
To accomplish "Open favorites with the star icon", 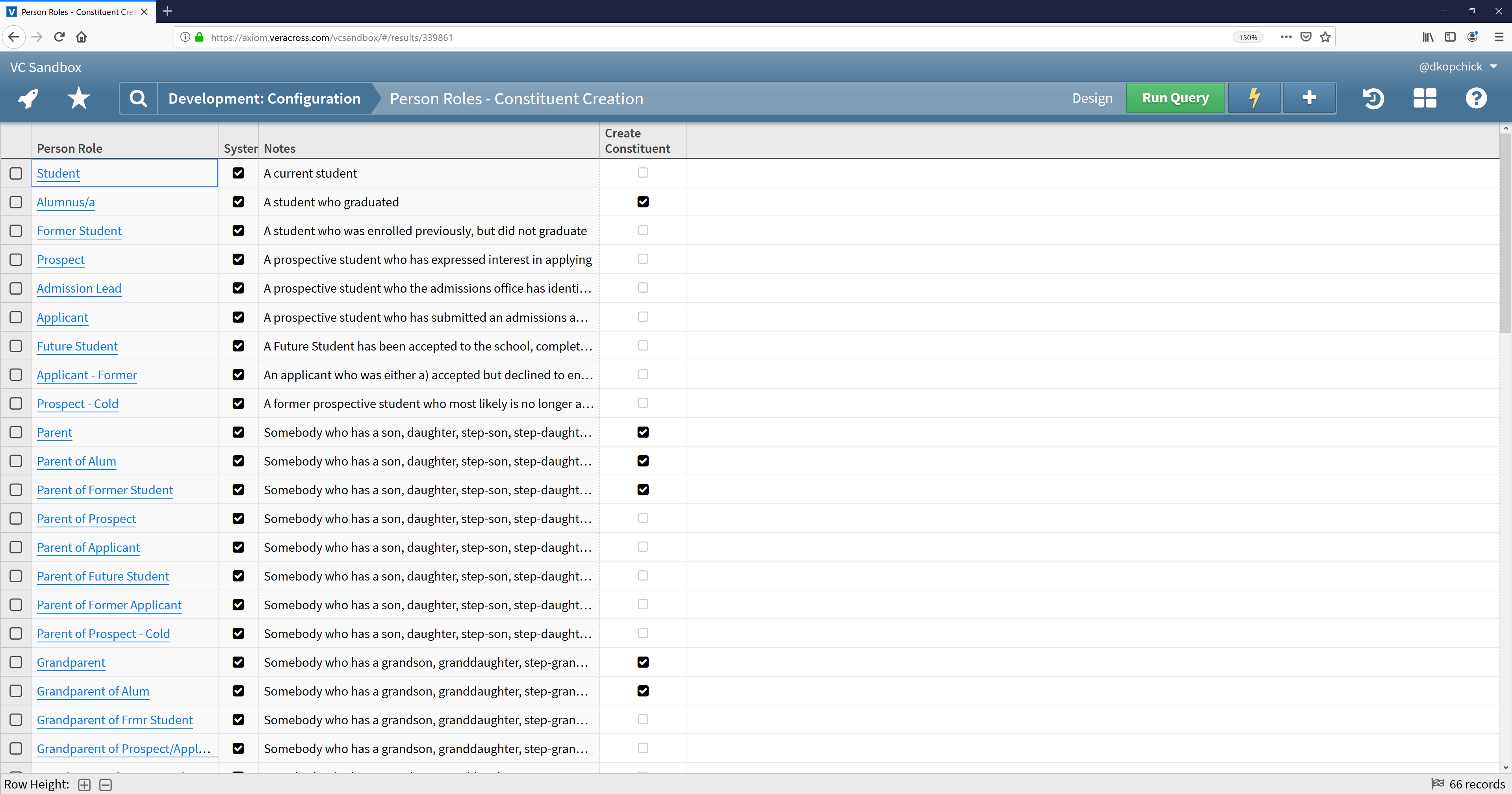I will (x=79, y=98).
